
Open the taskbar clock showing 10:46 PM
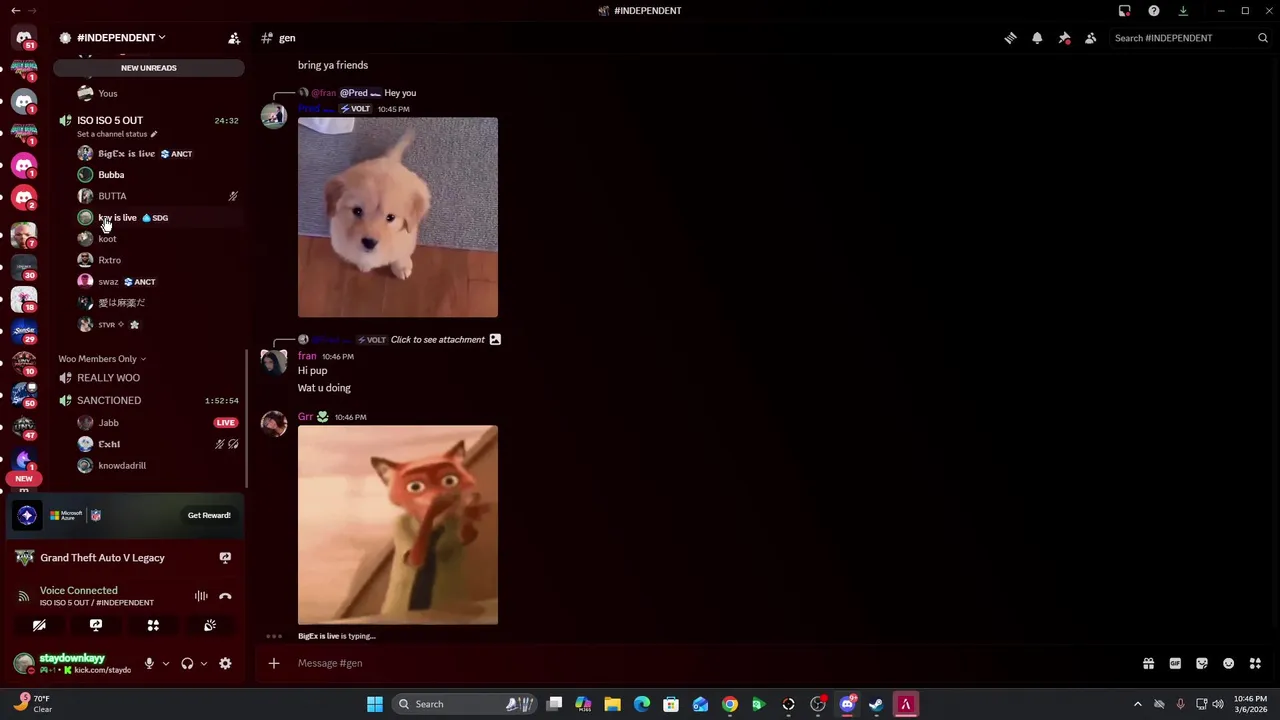1250,704
